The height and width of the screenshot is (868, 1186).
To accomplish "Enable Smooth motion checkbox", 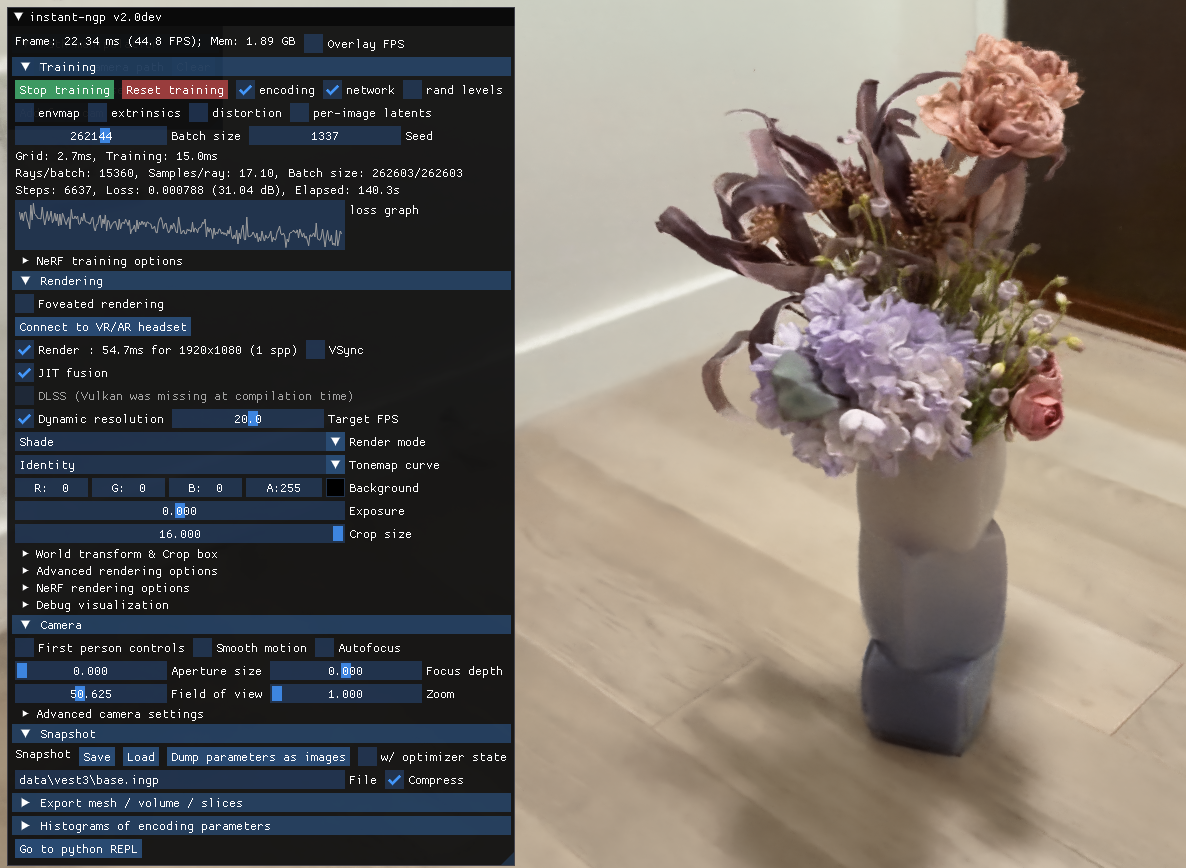I will pyautogui.click(x=202, y=648).
